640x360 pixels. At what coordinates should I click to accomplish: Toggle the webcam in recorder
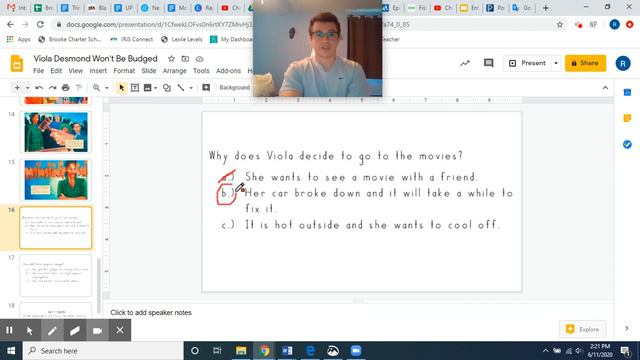point(97,330)
